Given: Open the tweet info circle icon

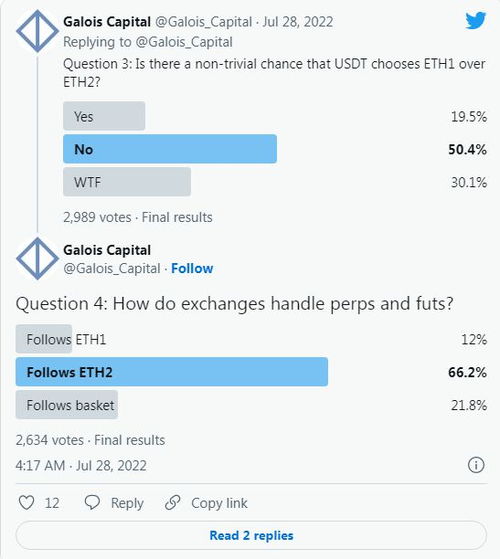Looking at the screenshot, I should coord(476,465).
